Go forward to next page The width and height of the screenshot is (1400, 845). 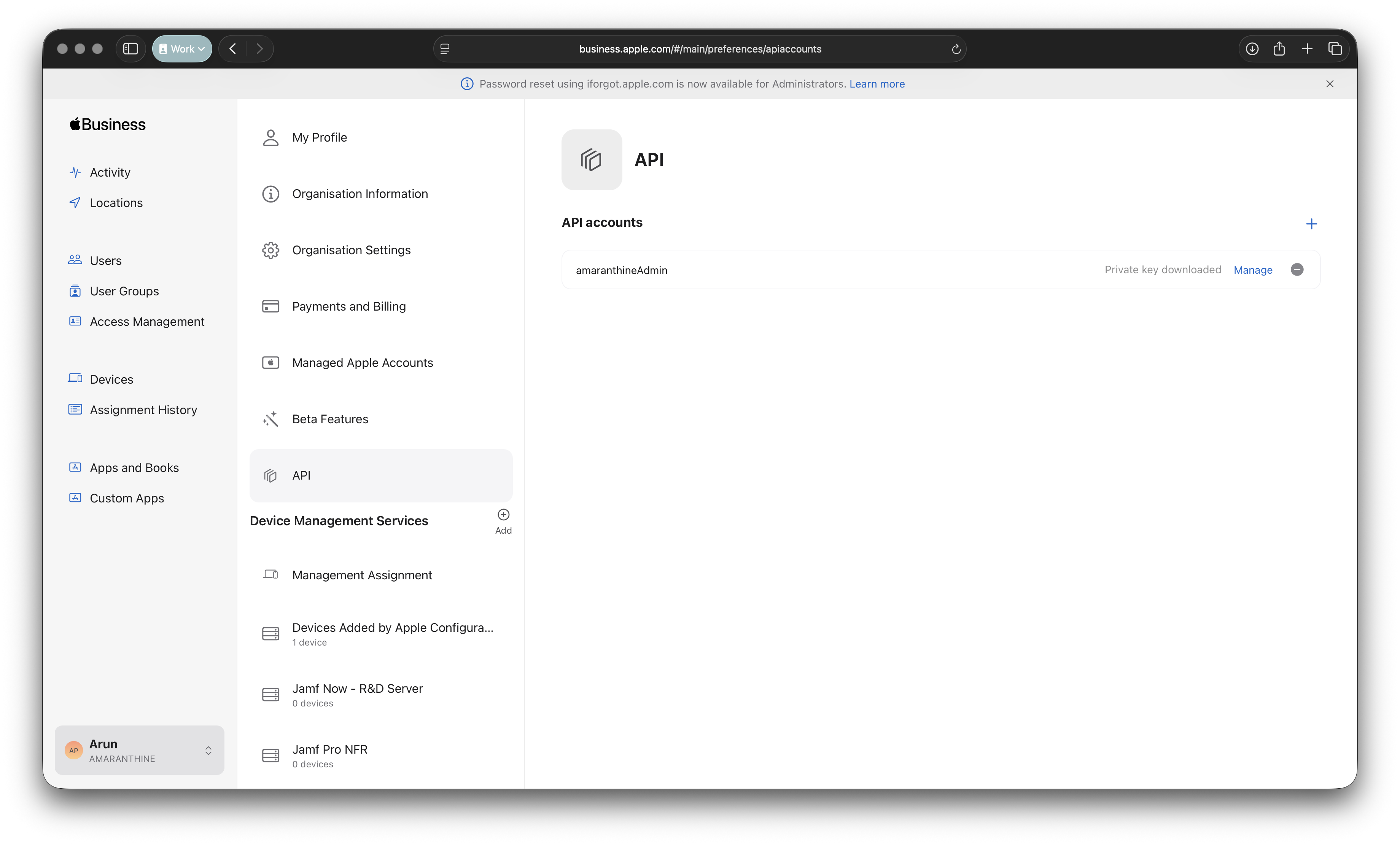(260, 49)
